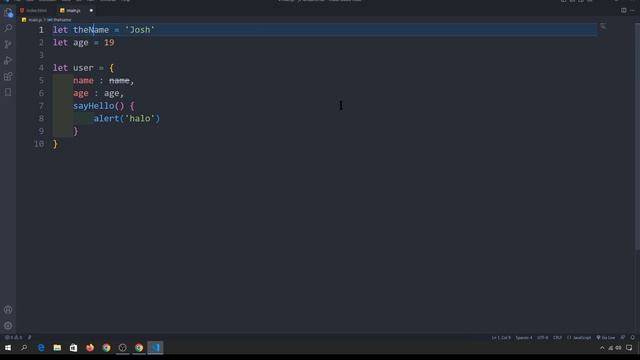Click the 'Josh' string on line 1
This screenshot has height=360, width=640.
[140, 30]
